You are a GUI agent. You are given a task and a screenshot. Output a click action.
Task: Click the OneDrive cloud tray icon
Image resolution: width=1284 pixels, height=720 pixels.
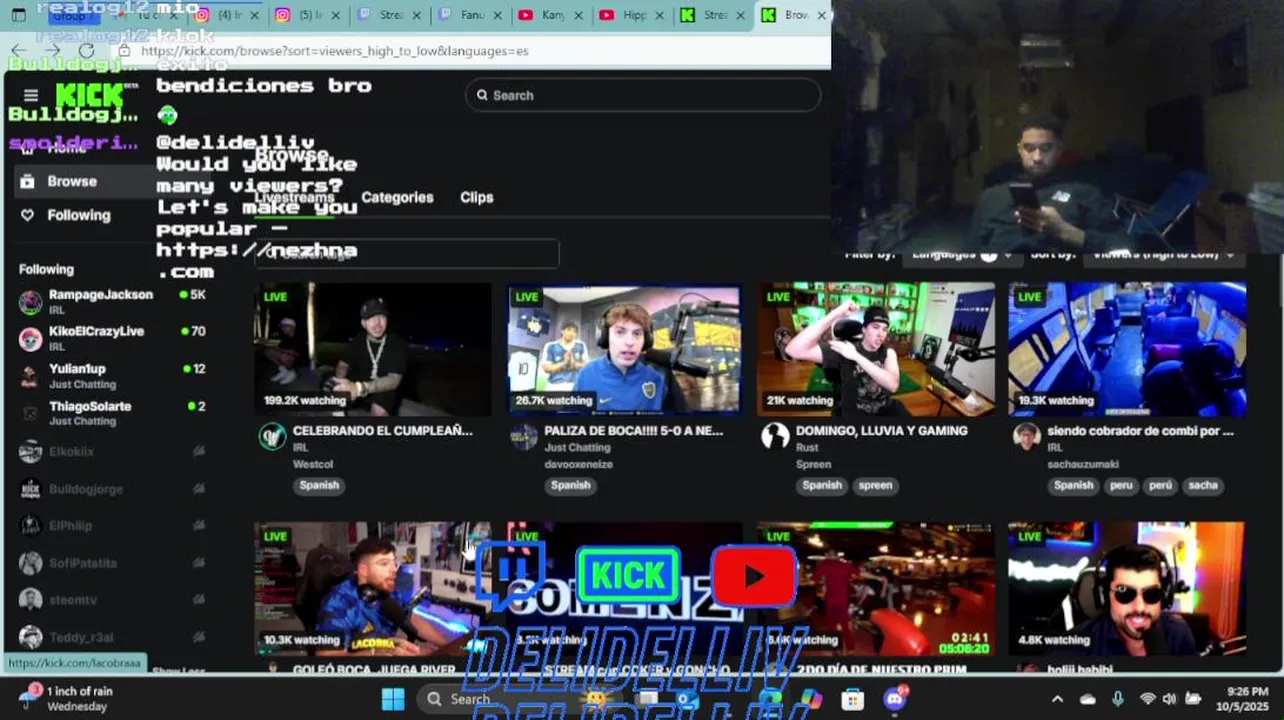tap(1088, 699)
